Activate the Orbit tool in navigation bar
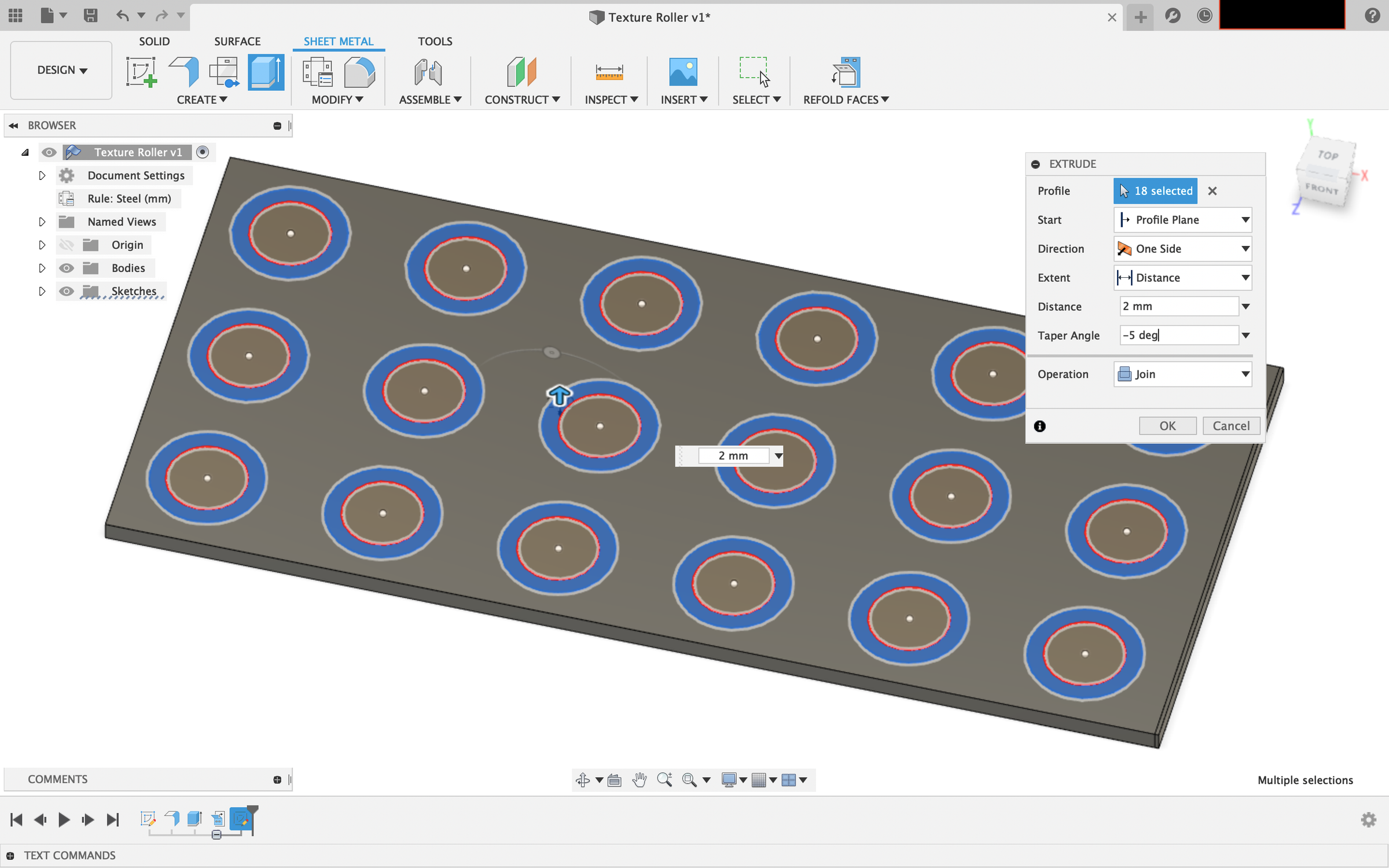Image resolution: width=1389 pixels, height=868 pixels. coord(583,779)
